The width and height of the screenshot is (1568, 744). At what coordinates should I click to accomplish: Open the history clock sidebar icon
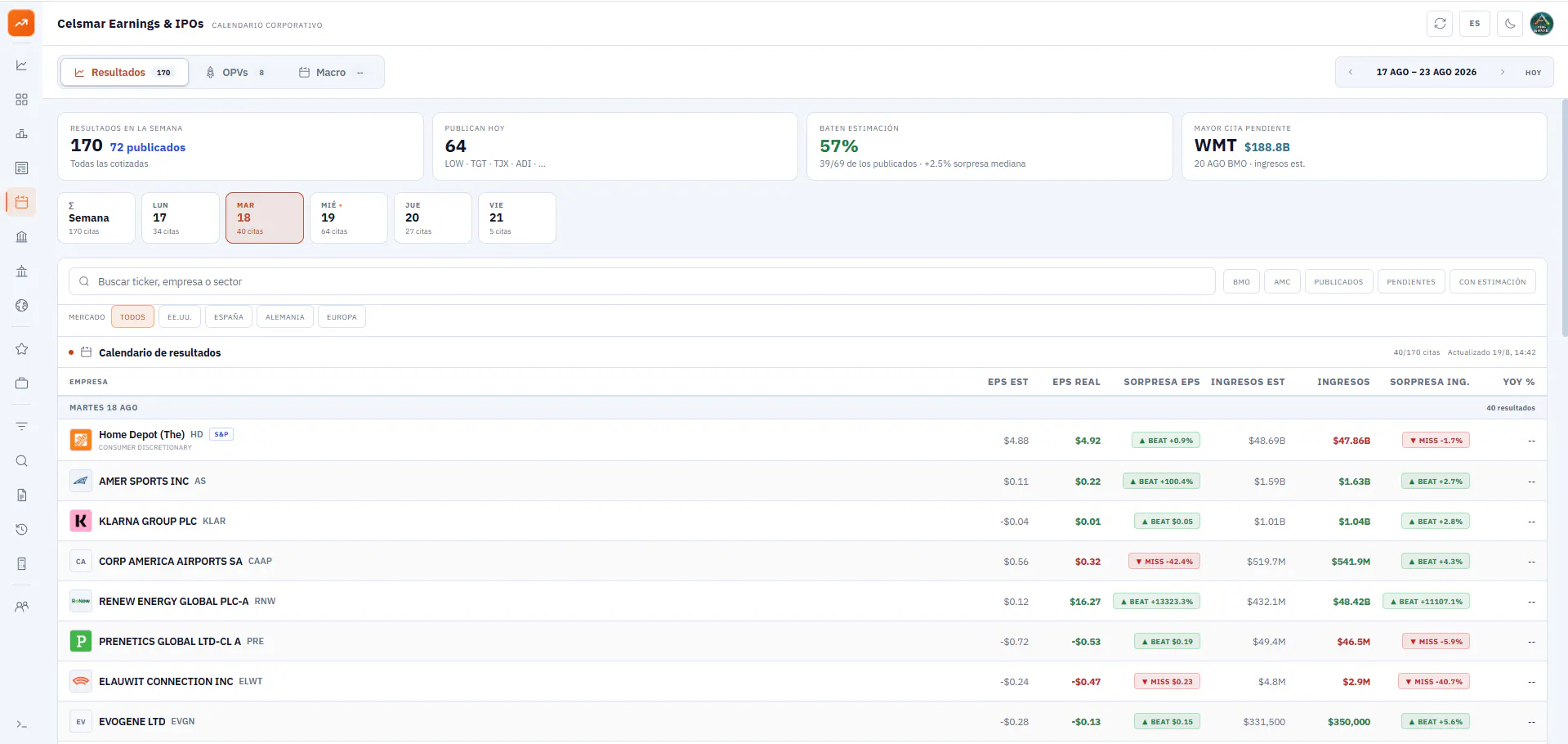(22, 530)
